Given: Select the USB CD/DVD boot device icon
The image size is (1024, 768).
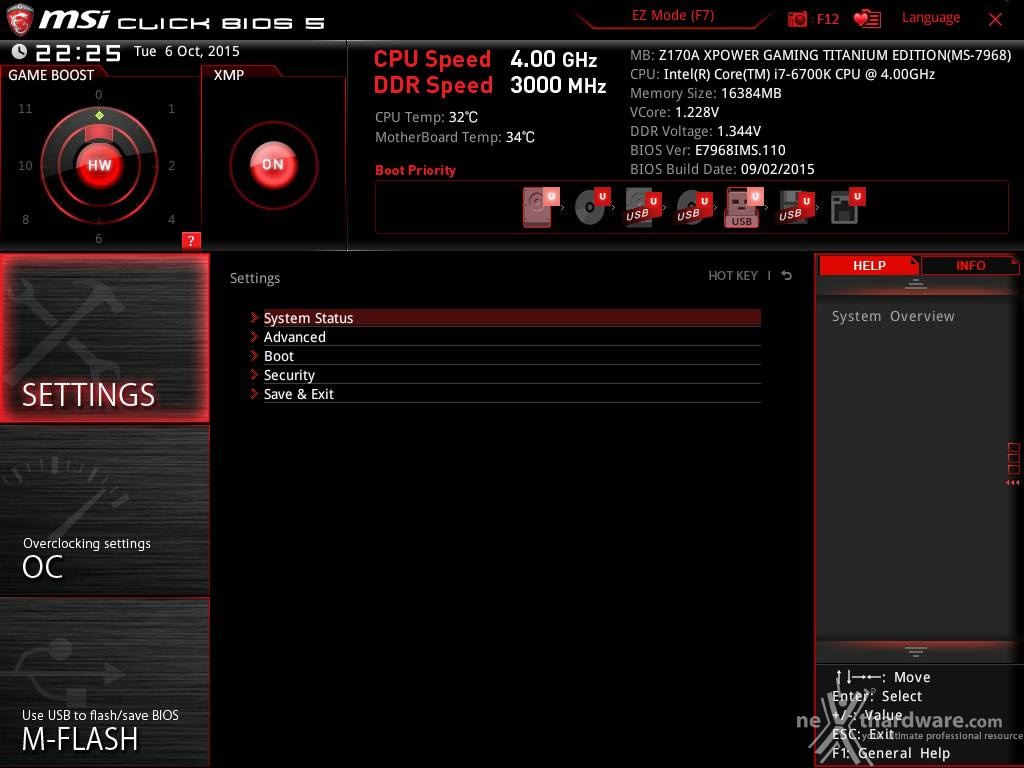Looking at the screenshot, I should 694,207.
